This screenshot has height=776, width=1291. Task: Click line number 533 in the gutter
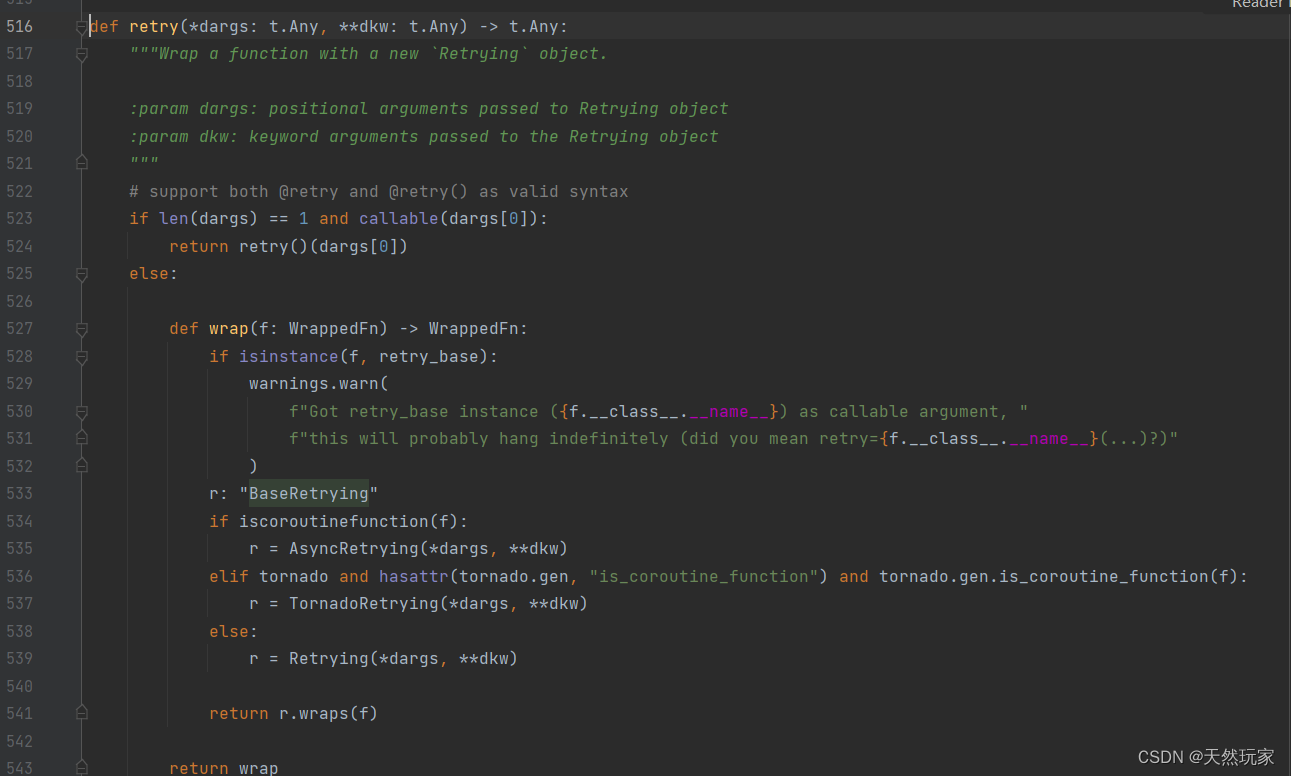[x=20, y=494]
